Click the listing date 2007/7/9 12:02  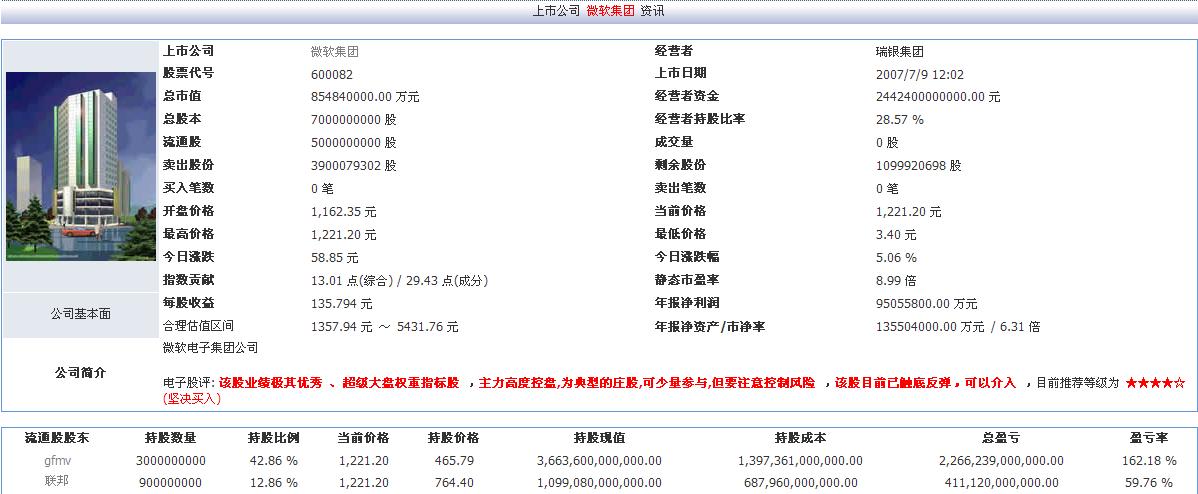point(920,75)
